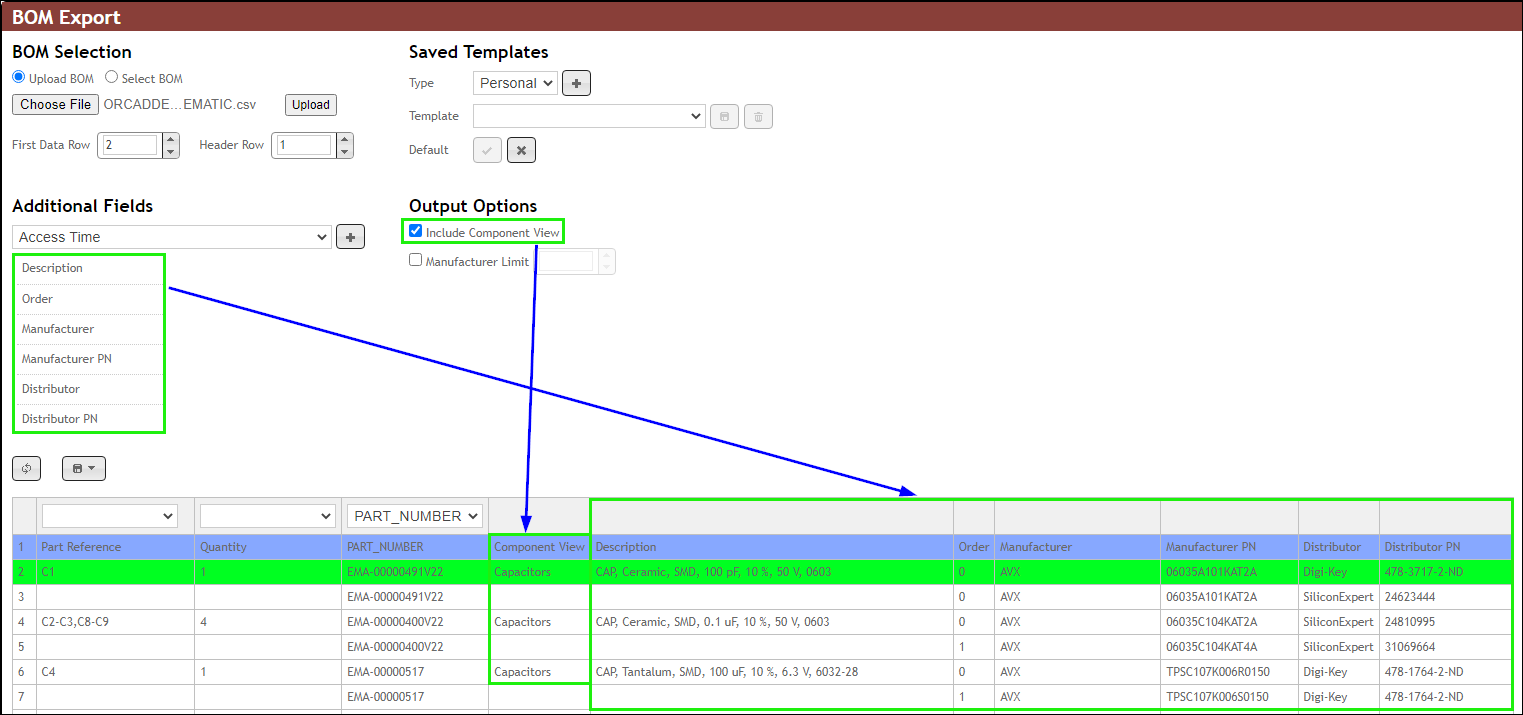1523x715 pixels.
Task: Open the grid export save menu
Action: [x=83, y=468]
